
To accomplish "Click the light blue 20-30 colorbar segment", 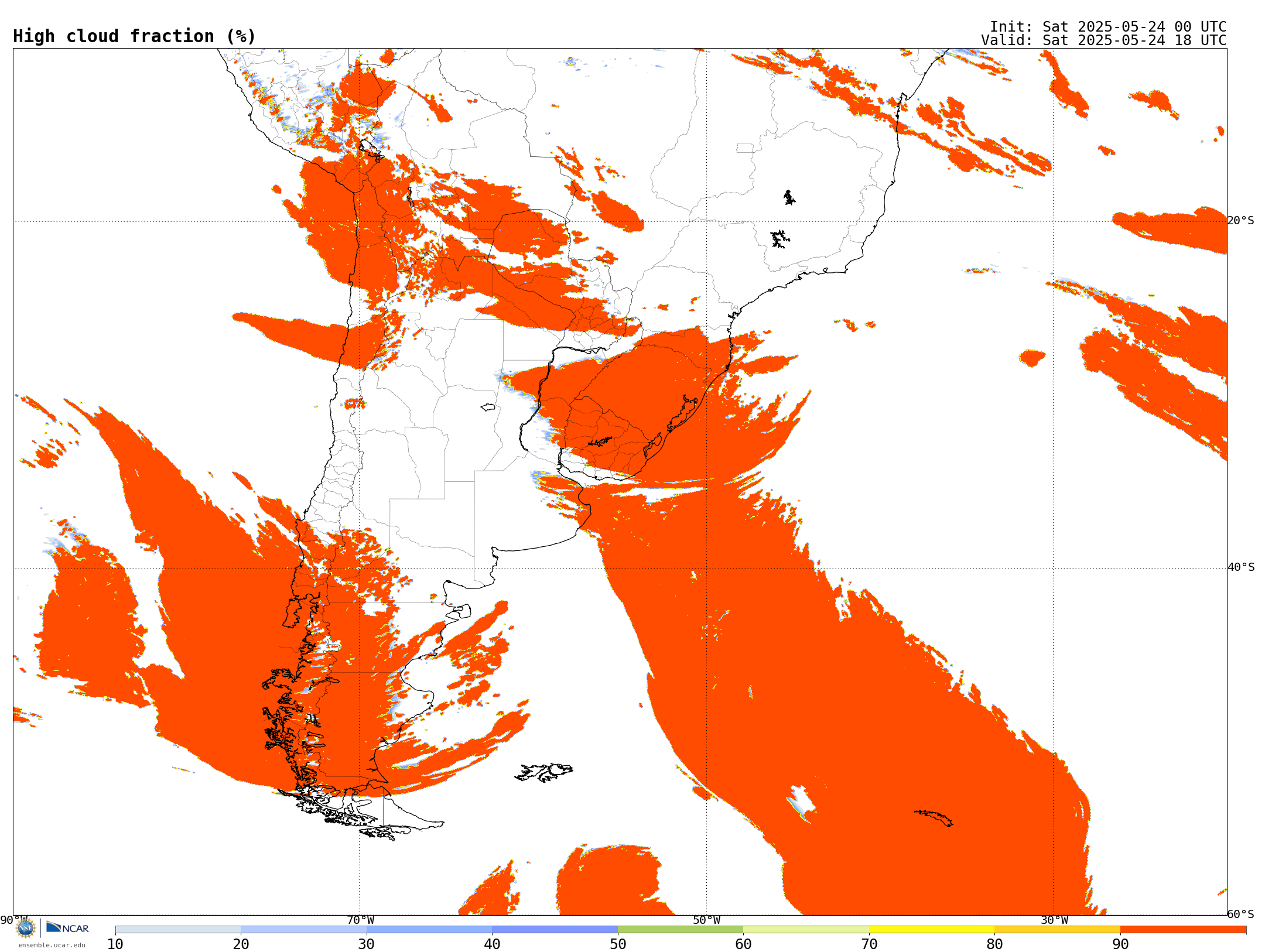I will click(303, 930).
